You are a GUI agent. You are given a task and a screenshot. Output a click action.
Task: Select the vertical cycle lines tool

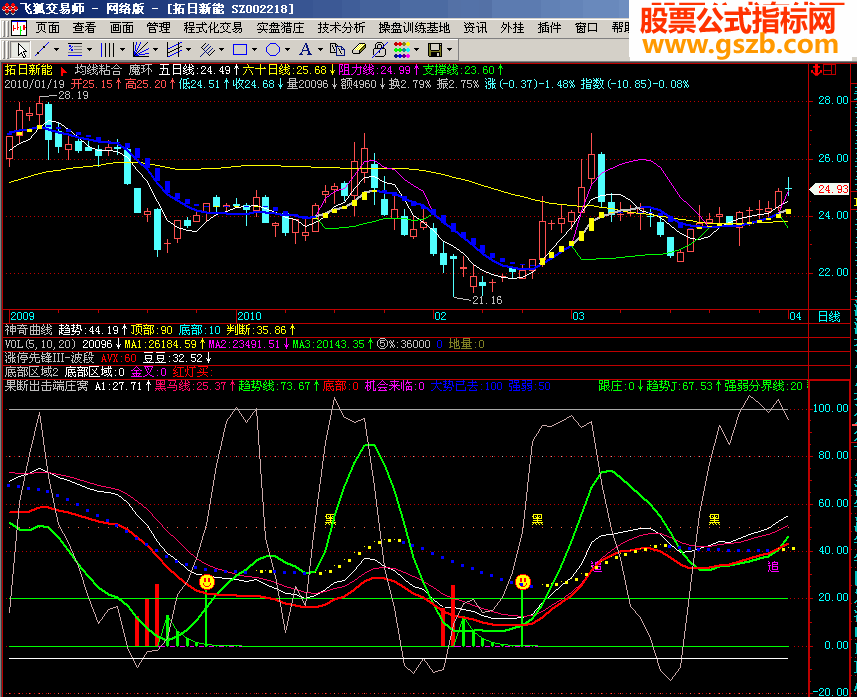point(107,50)
